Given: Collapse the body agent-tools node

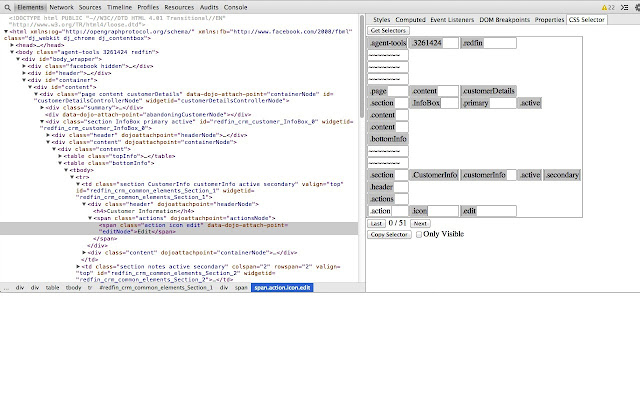Looking at the screenshot, I should tap(12, 52).
